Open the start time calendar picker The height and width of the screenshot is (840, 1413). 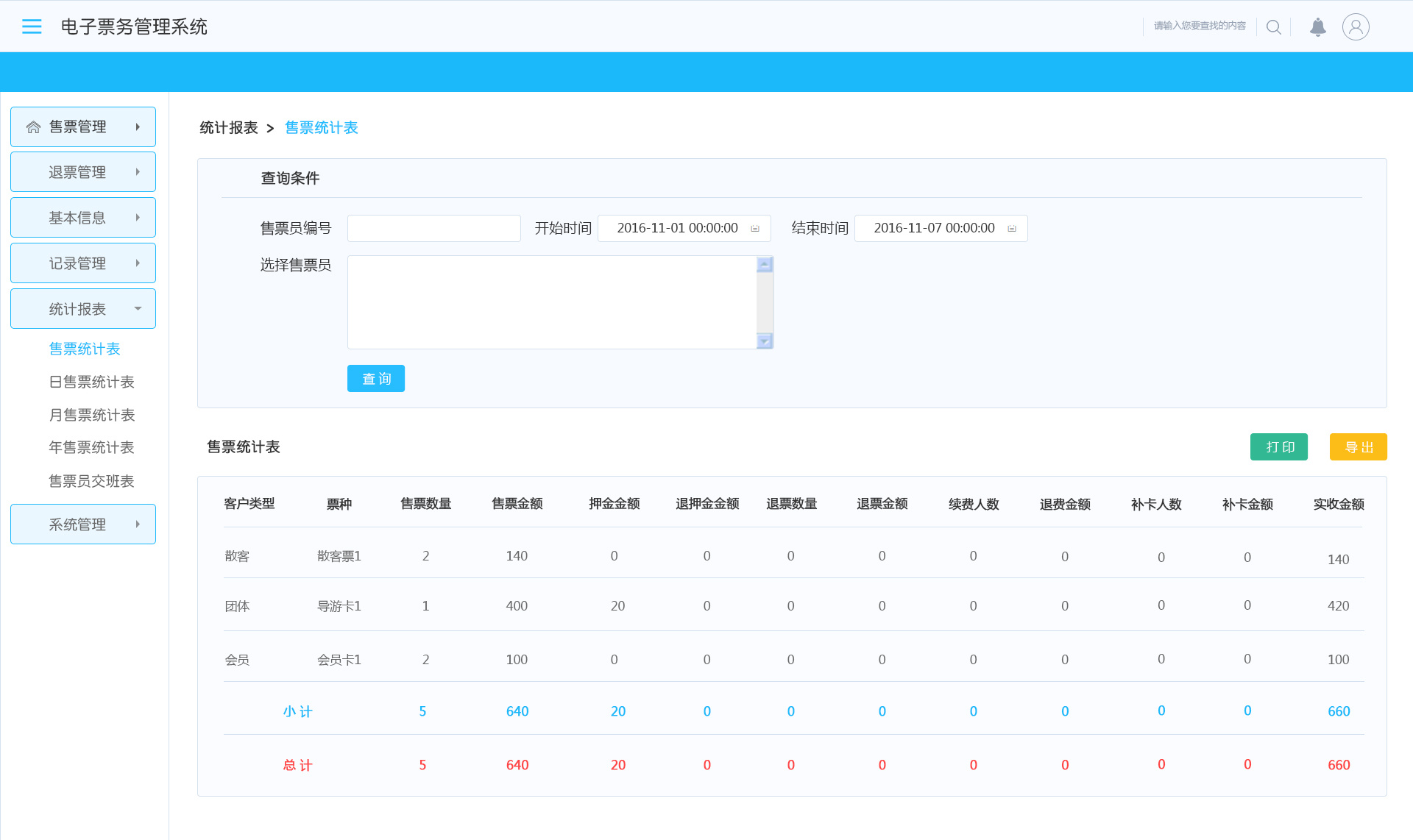coord(756,228)
